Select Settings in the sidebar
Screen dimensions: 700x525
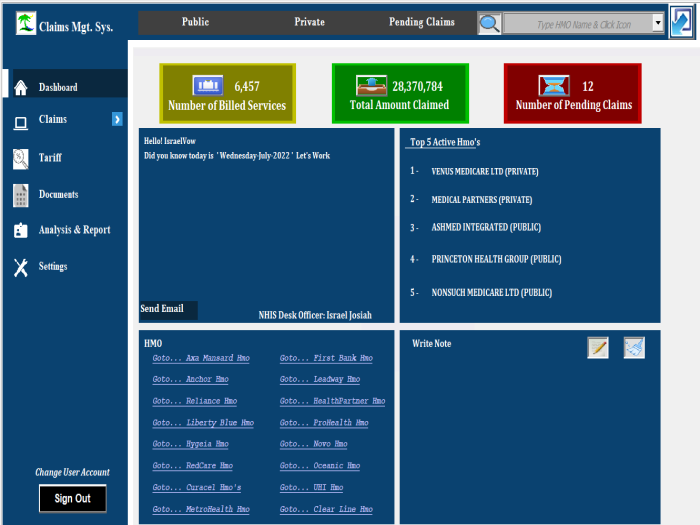coord(53,267)
